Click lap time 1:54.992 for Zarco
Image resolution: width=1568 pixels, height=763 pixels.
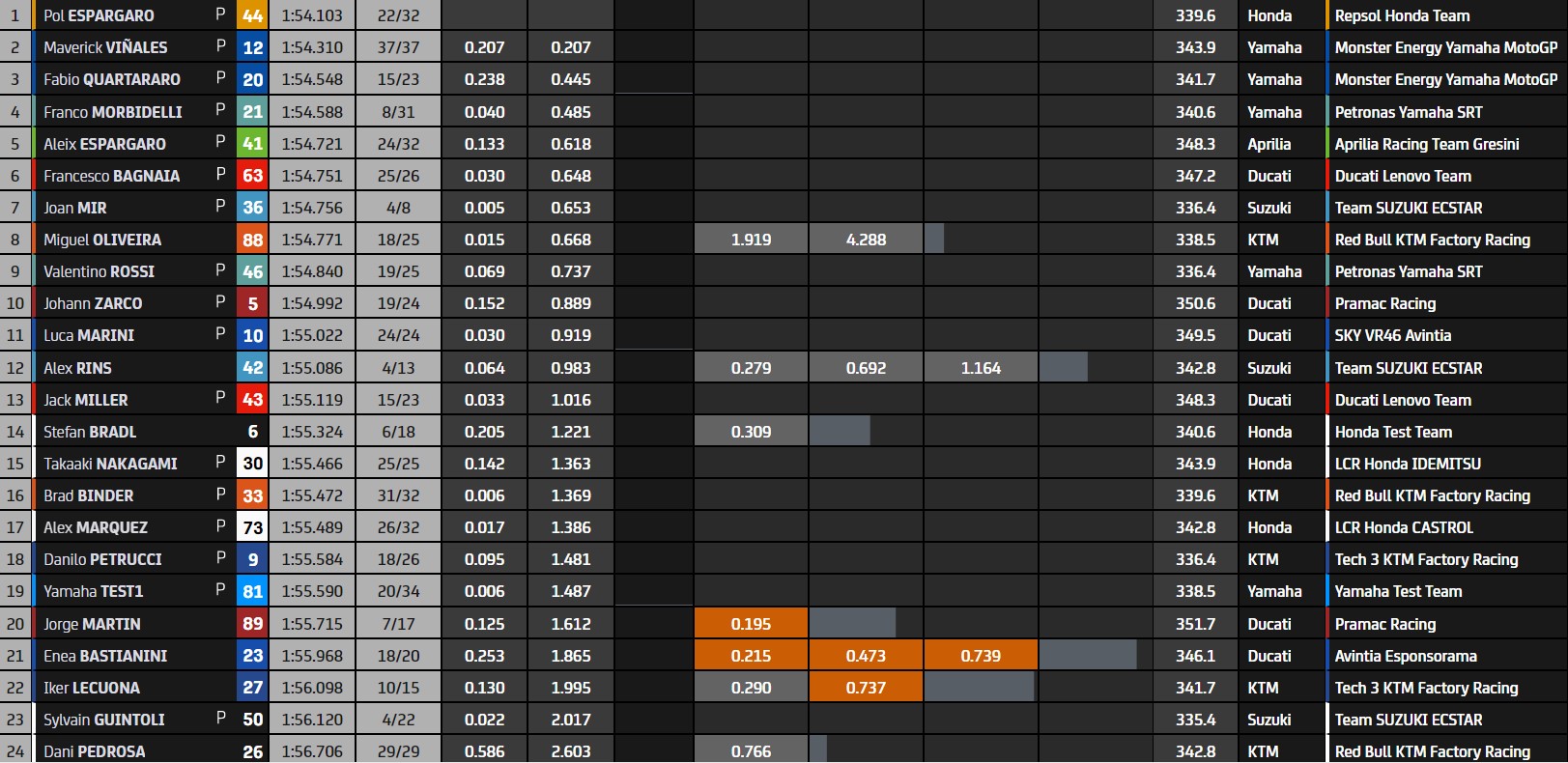click(312, 303)
